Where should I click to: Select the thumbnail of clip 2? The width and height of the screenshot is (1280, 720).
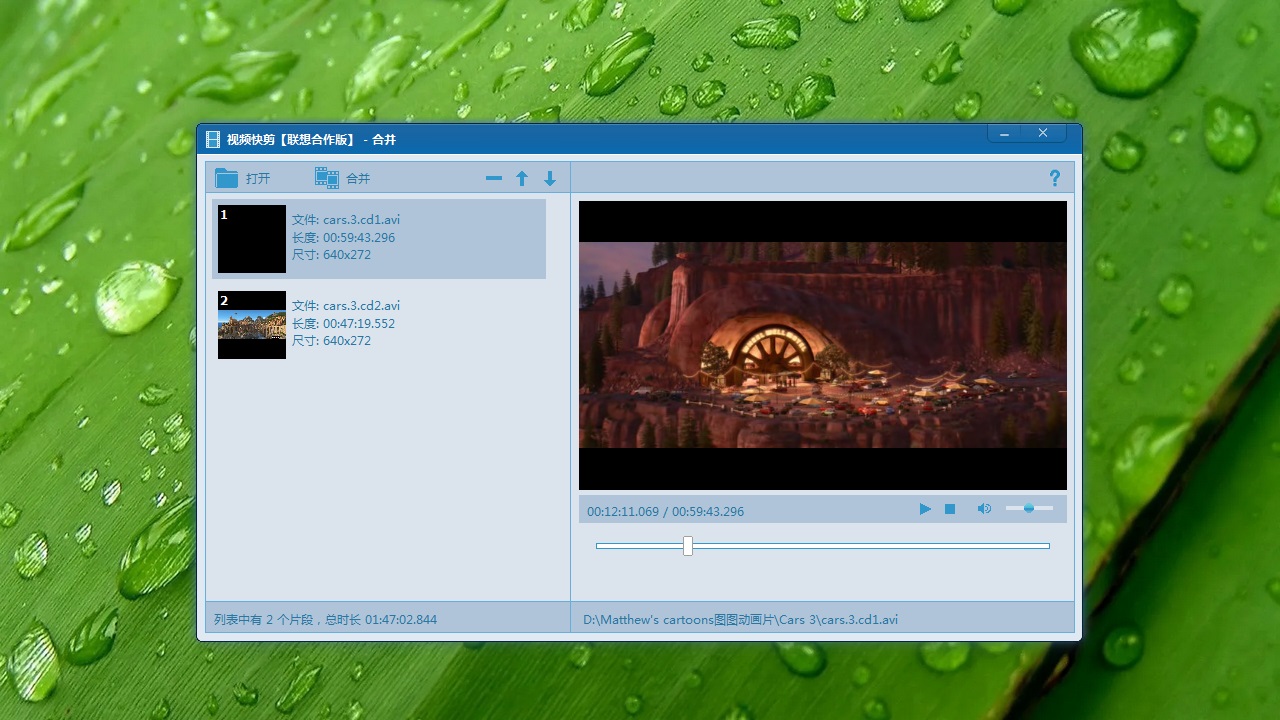252,325
